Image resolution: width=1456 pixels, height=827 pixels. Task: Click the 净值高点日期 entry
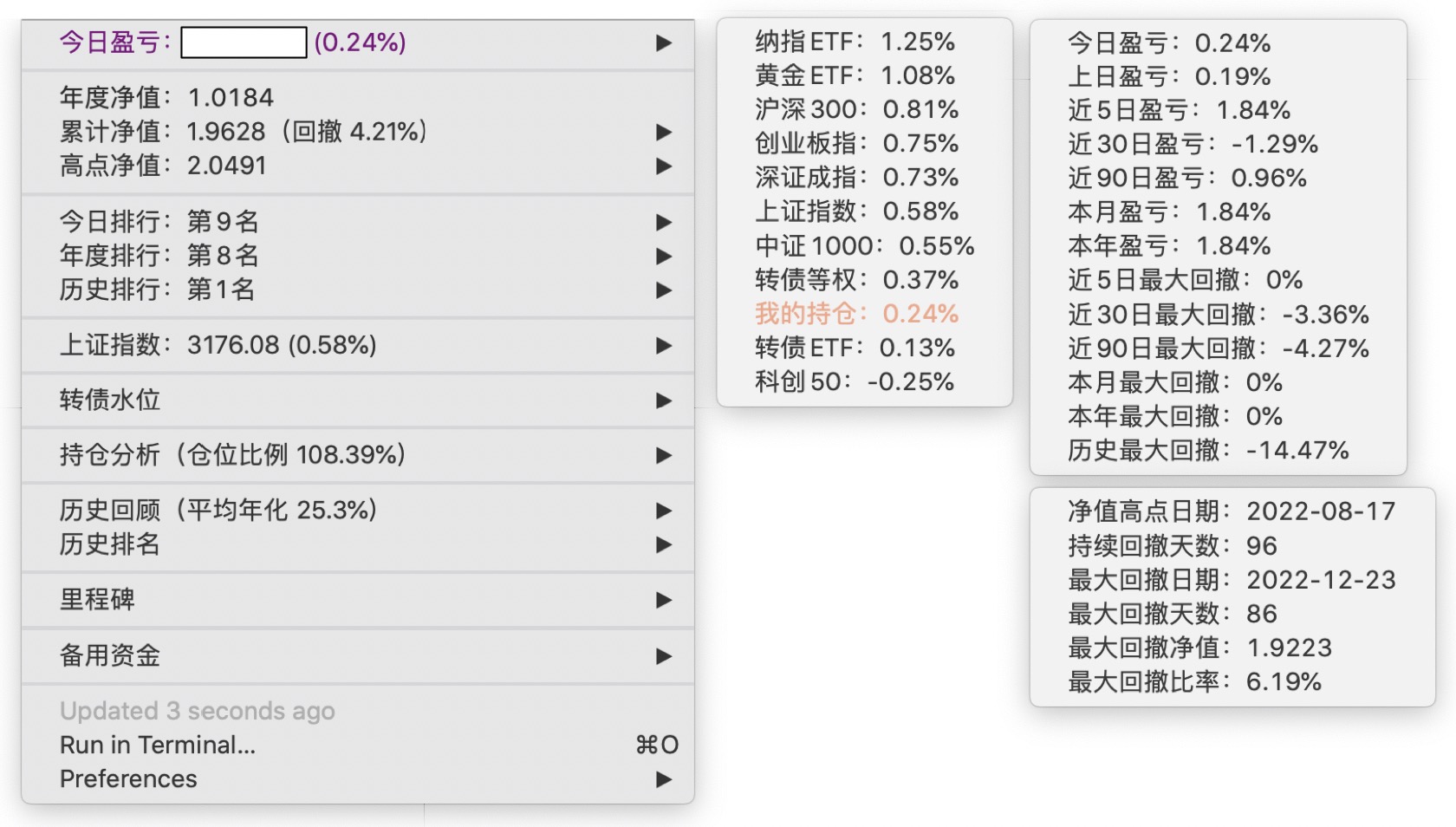tap(1232, 511)
